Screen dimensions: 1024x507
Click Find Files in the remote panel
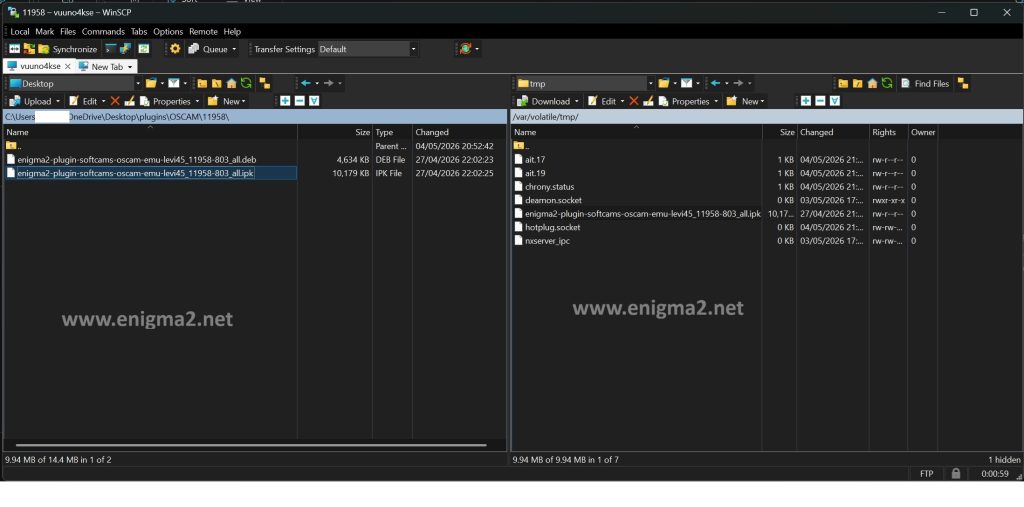[925, 84]
